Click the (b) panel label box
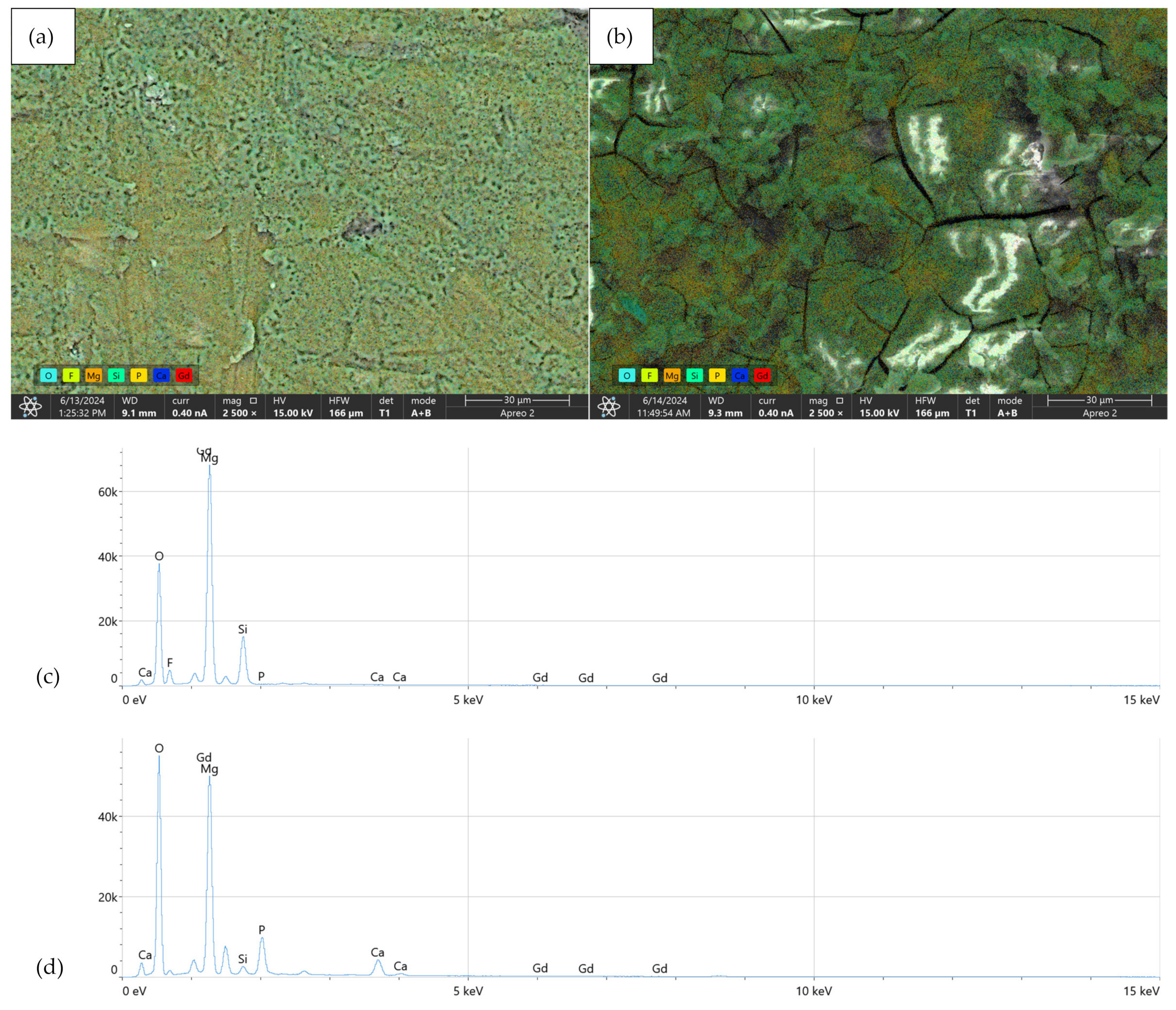Viewport: 1176px width, 1010px height. 621,36
